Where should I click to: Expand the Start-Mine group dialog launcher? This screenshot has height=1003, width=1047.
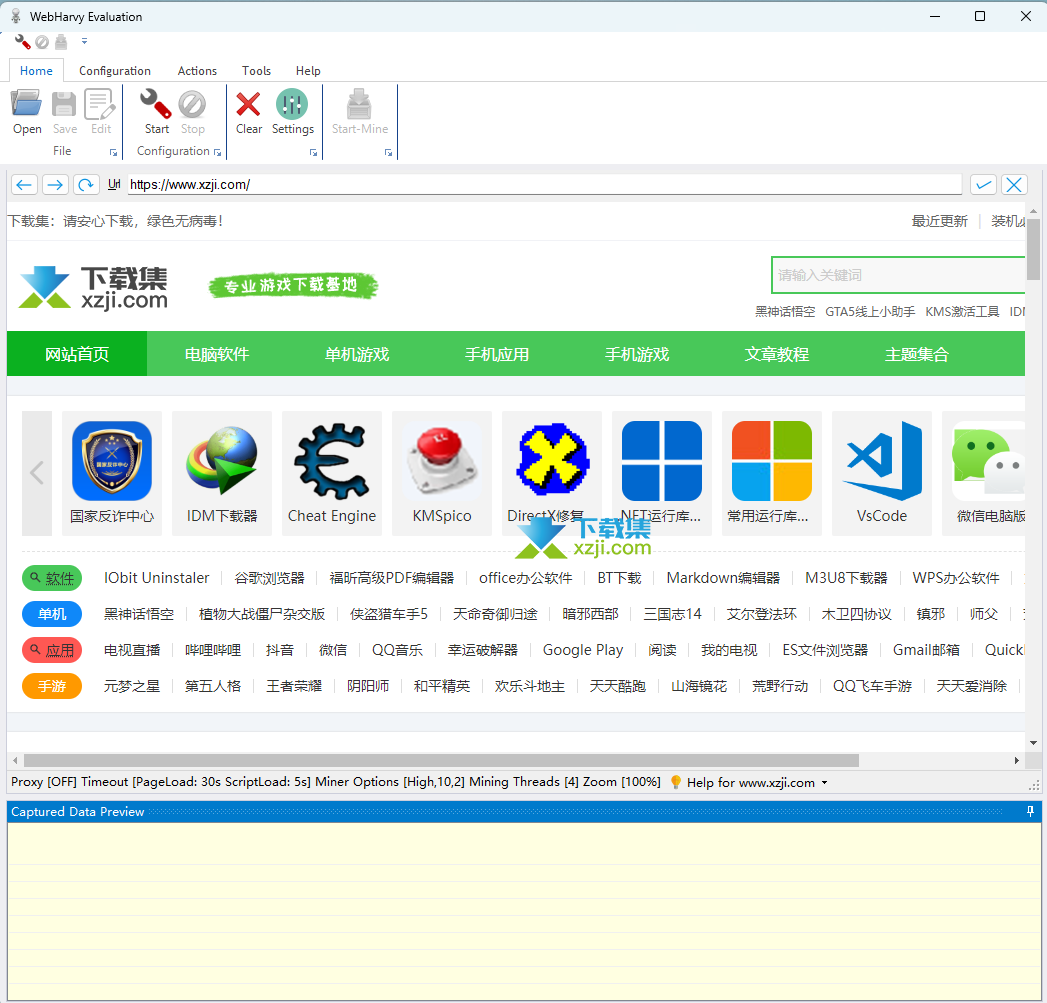pyautogui.click(x=389, y=153)
